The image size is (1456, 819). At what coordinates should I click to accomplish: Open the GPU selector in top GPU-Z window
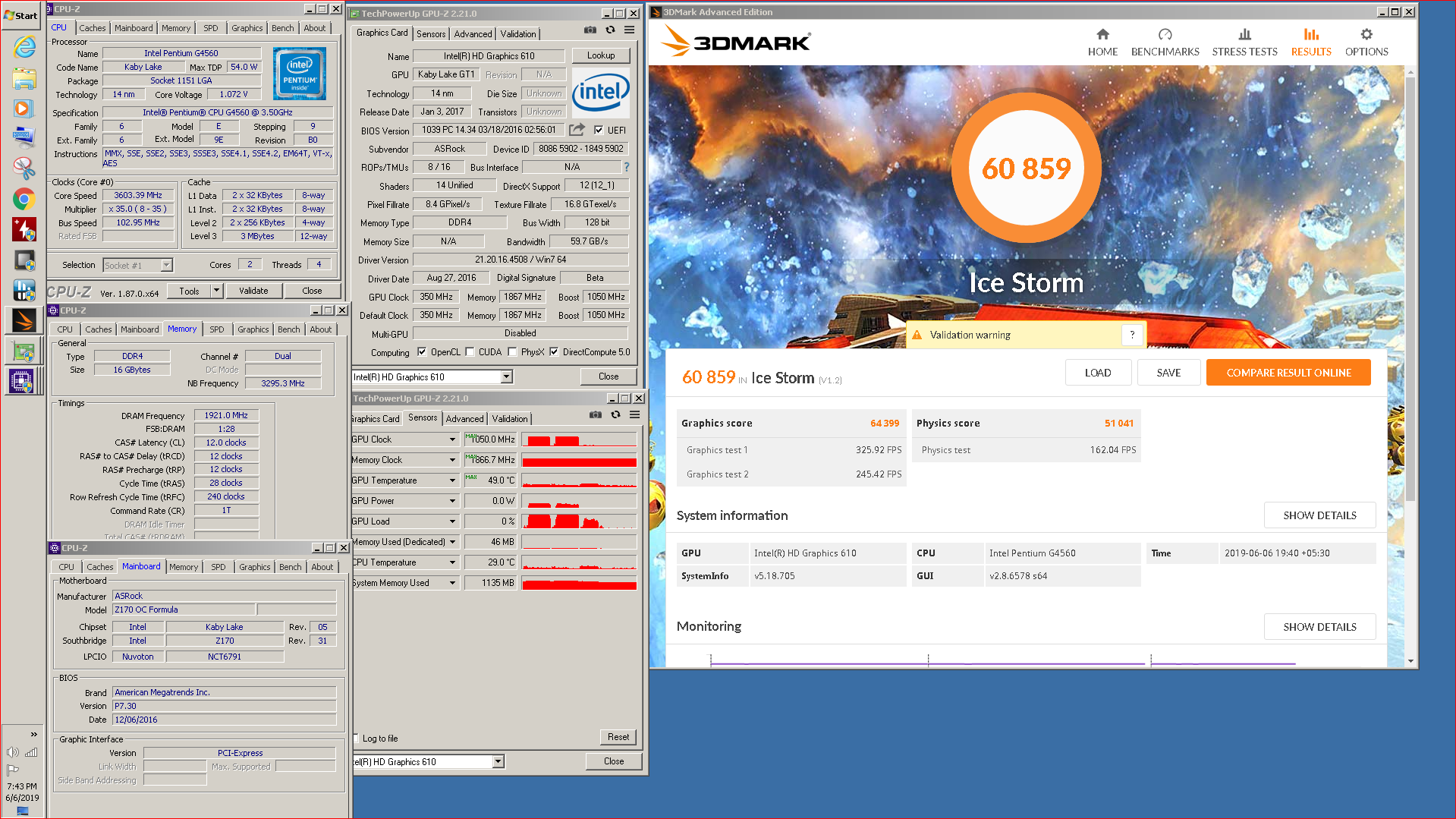click(x=507, y=377)
